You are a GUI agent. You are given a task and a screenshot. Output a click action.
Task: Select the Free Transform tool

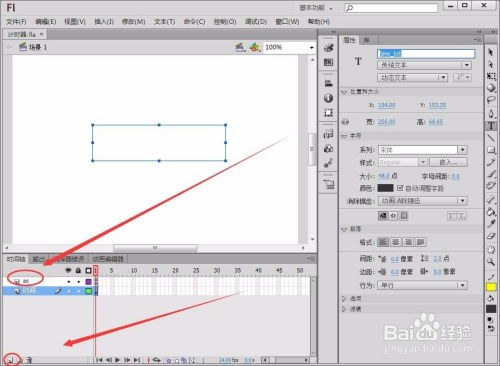(491, 76)
